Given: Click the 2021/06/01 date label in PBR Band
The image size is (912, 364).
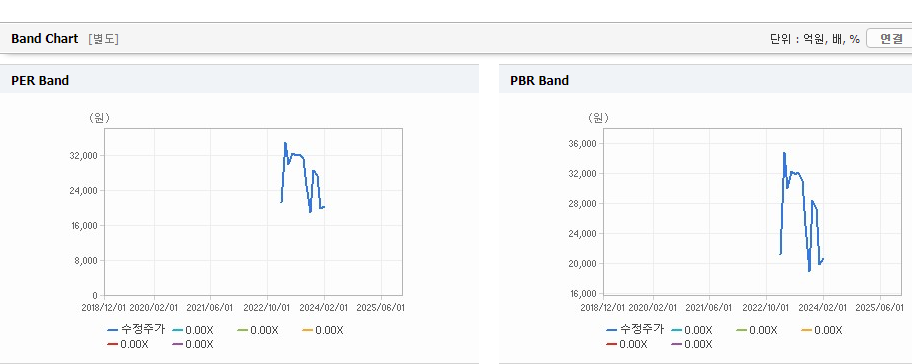Looking at the screenshot, I should [710, 307].
